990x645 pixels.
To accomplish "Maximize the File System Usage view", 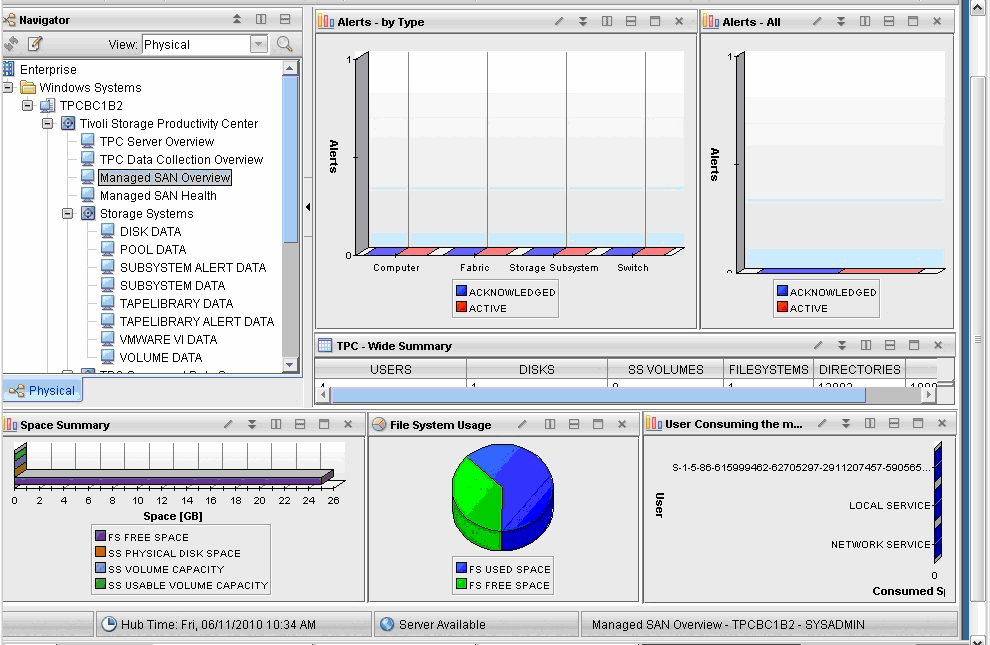I will click(x=598, y=424).
